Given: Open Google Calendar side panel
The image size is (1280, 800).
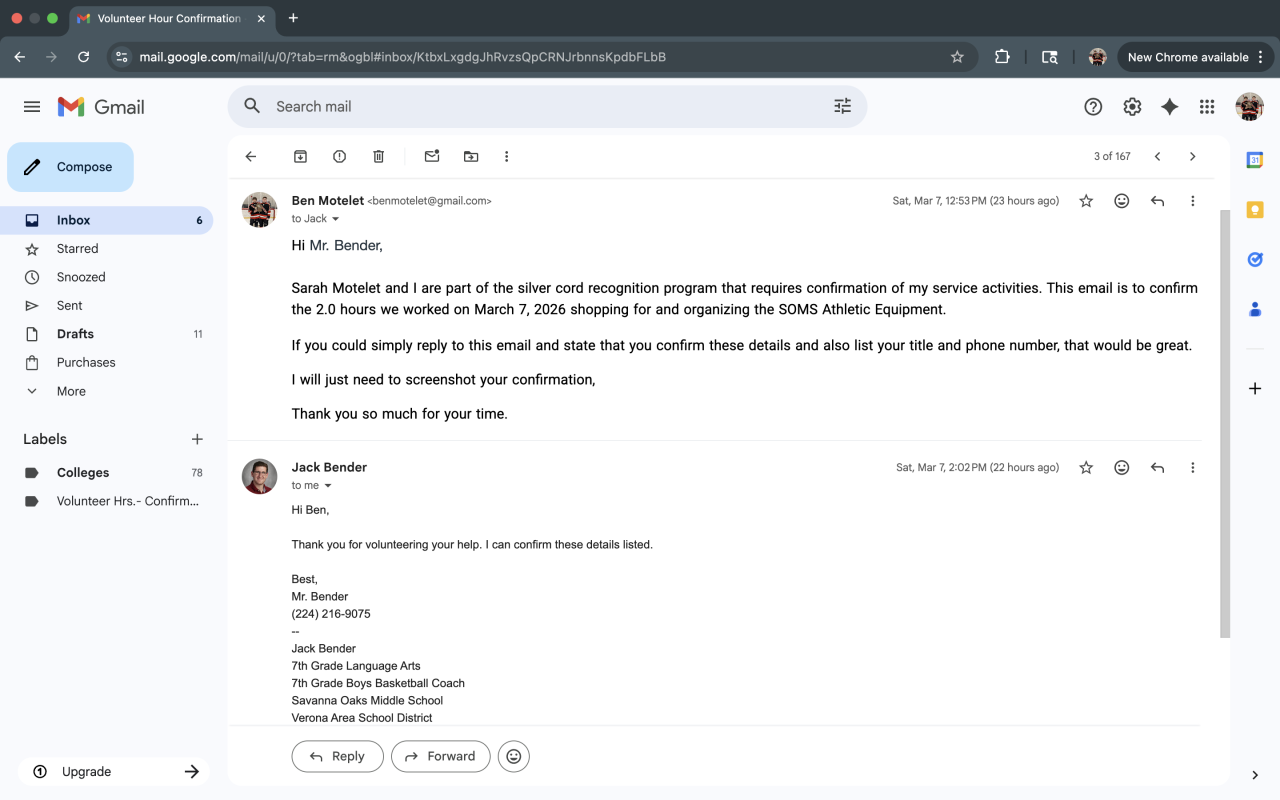Looking at the screenshot, I should pos(1255,160).
